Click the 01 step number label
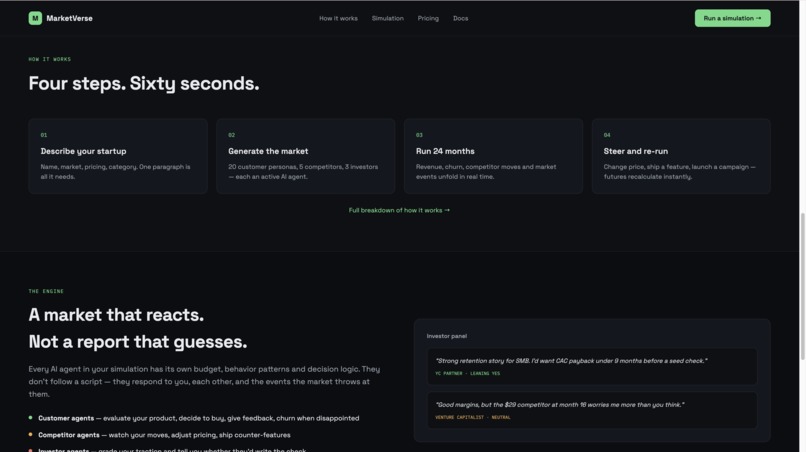The image size is (806, 452). [x=44, y=135]
